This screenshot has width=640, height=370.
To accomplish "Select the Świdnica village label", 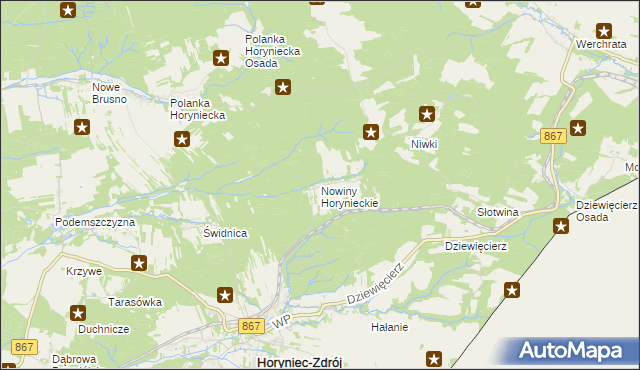I will pyautogui.click(x=225, y=233).
